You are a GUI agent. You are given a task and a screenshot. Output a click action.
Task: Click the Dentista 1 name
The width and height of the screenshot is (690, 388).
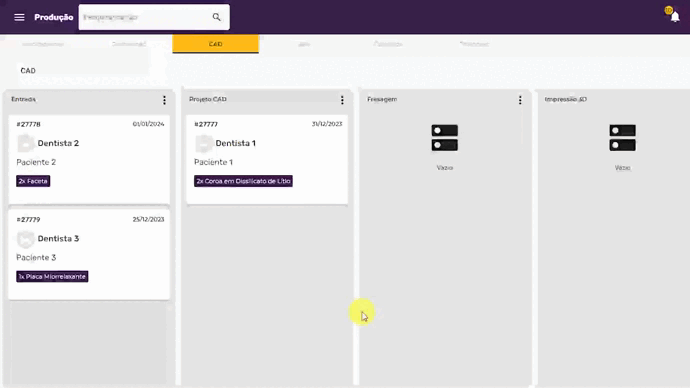click(235, 143)
